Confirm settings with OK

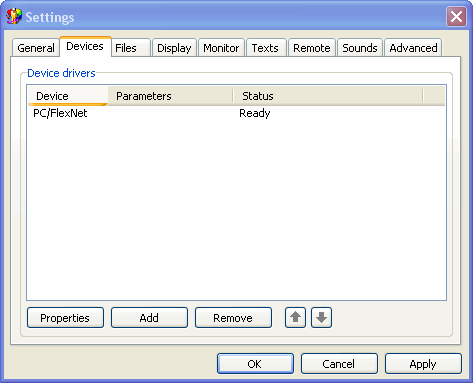tap(255, 364)
